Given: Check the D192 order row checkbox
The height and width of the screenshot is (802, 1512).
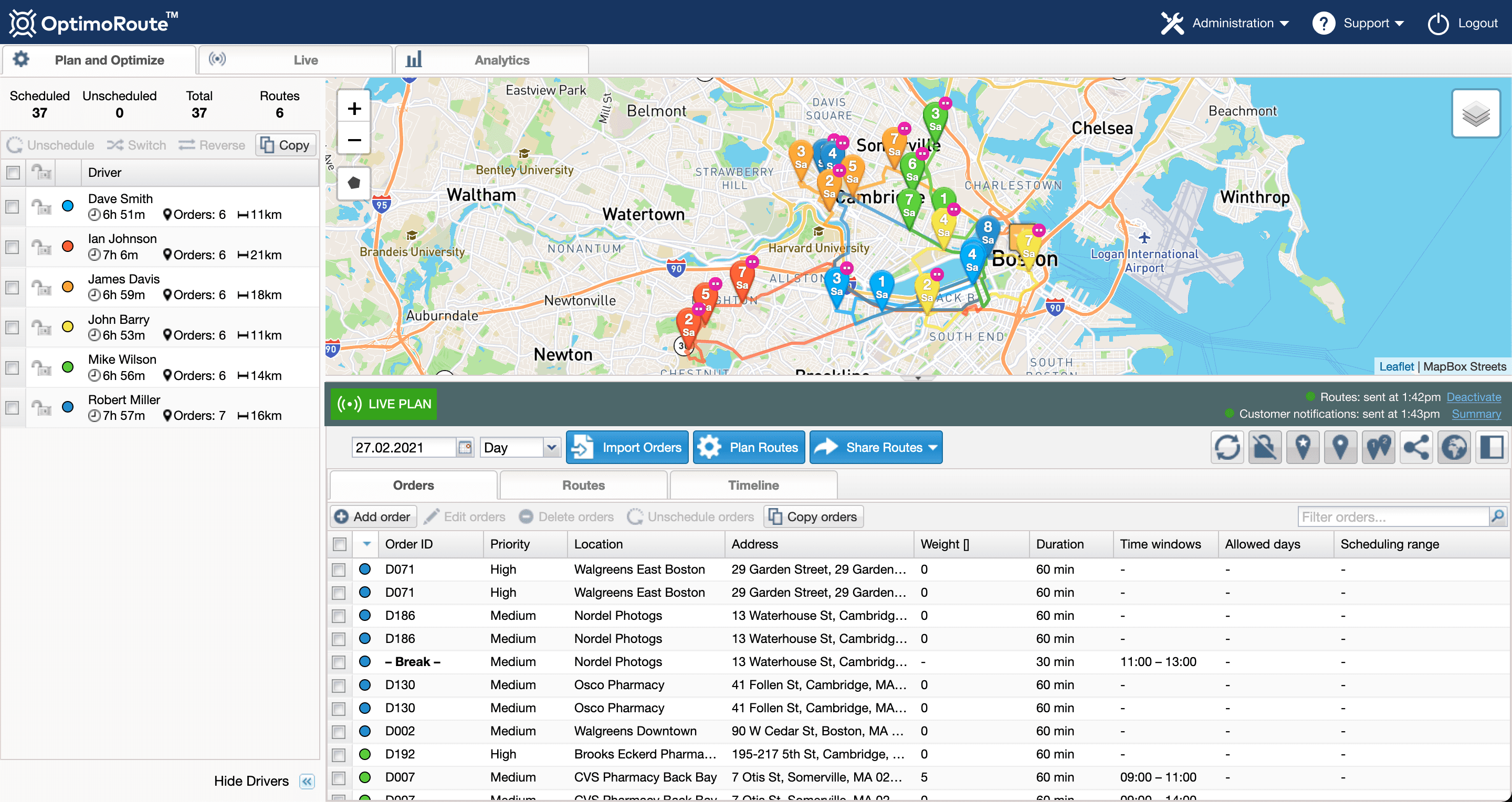Looking at the screenshot, I should [339, 754].
